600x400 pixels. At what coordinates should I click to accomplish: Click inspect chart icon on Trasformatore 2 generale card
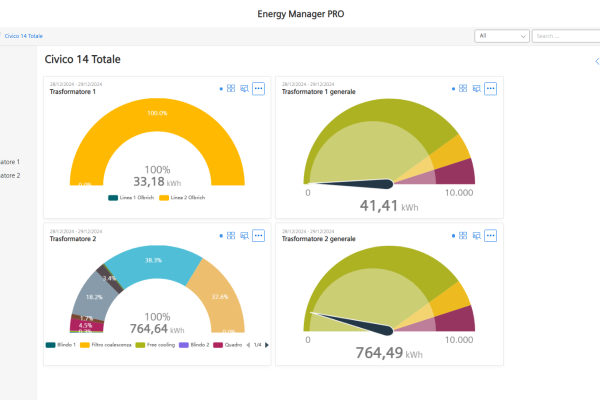click(476, 236)
